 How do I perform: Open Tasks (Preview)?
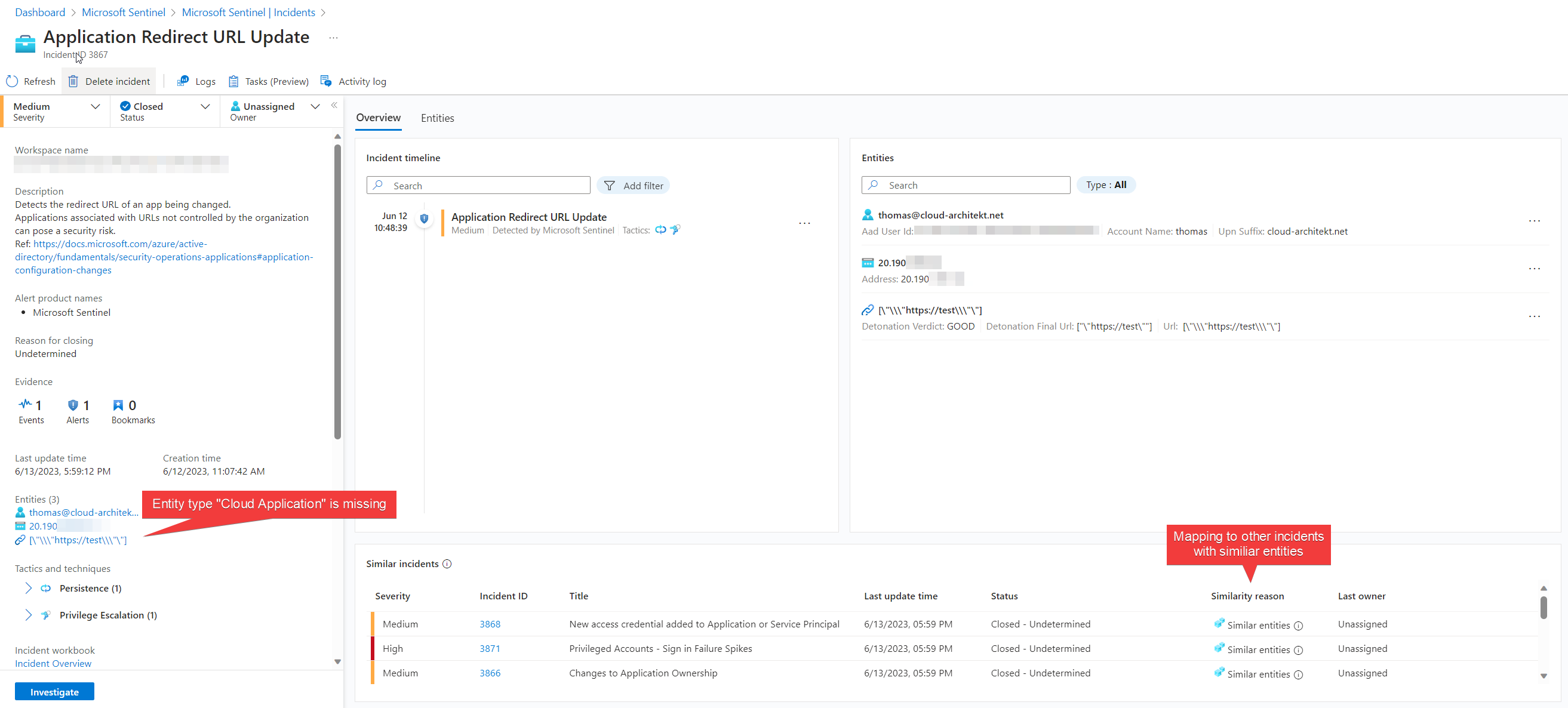(x=268, y=81)
